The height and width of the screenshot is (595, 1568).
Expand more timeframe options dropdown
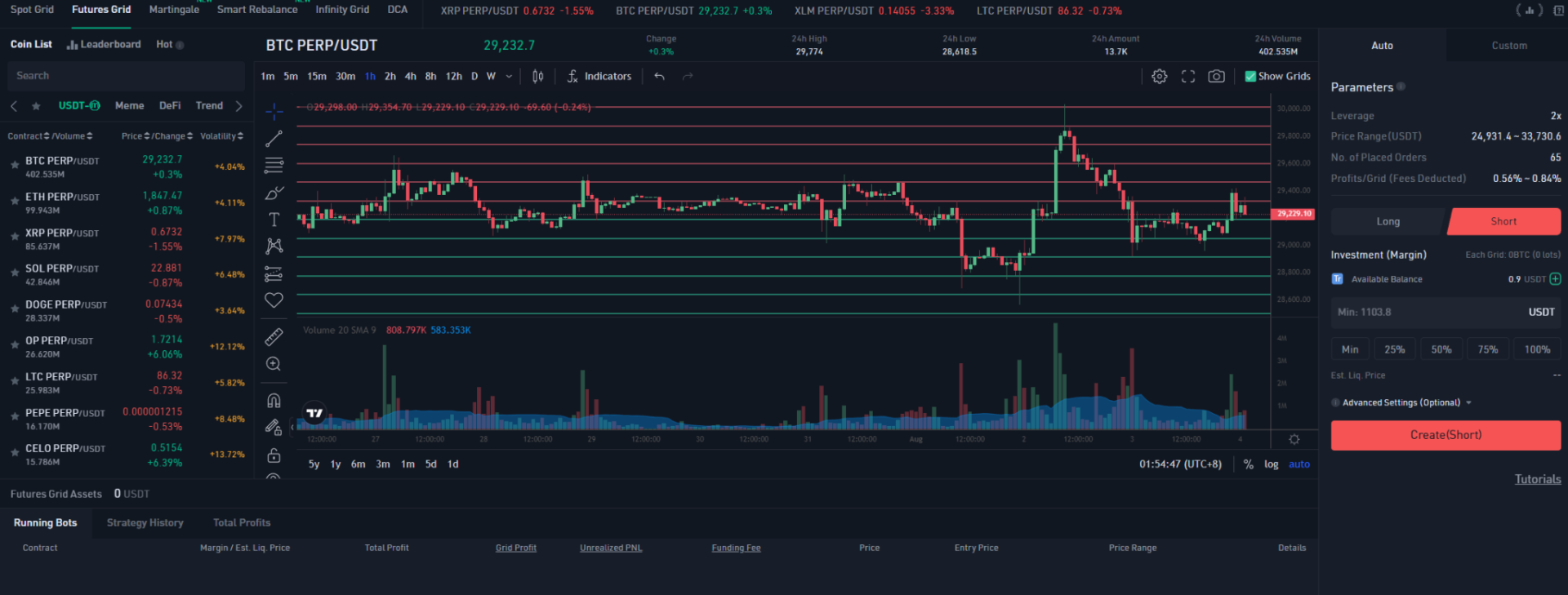point(509,76)
